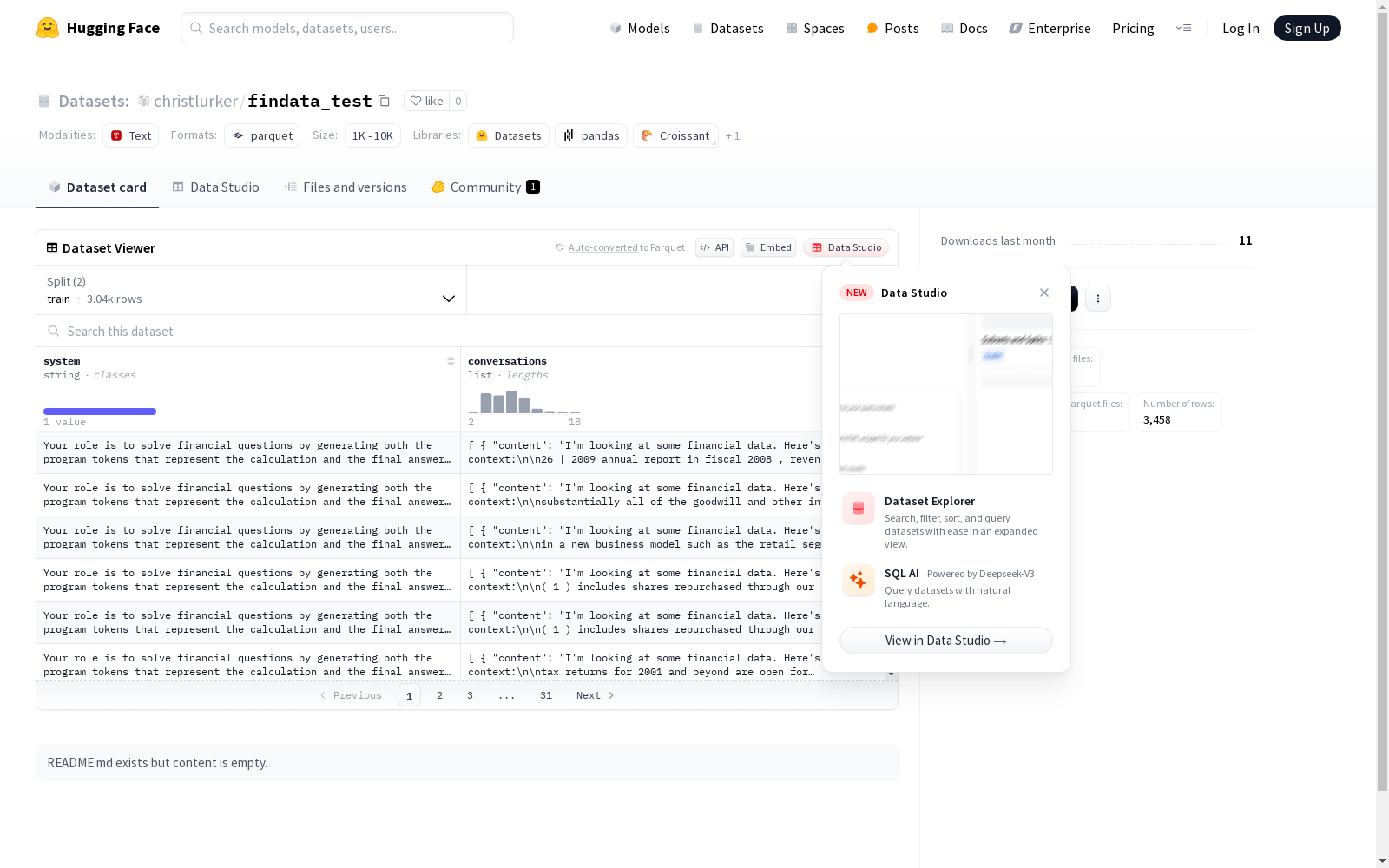Viewport: 1389px width, 868px height.
Task: Click the Data Studio button in viewer header
Action: (x=846, y=247)
